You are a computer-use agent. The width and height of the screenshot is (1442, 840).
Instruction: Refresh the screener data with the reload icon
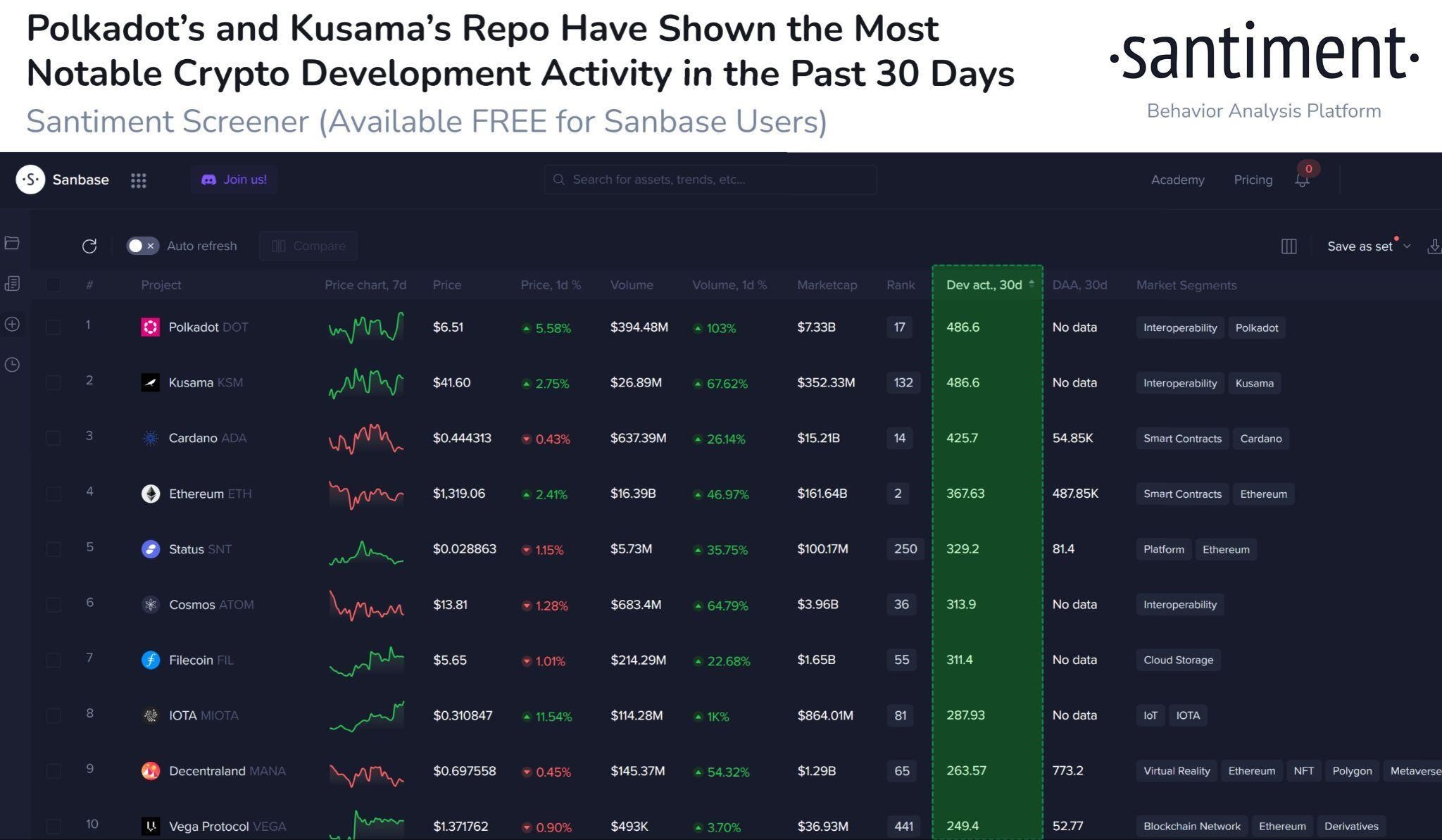(x=90, y=246)
